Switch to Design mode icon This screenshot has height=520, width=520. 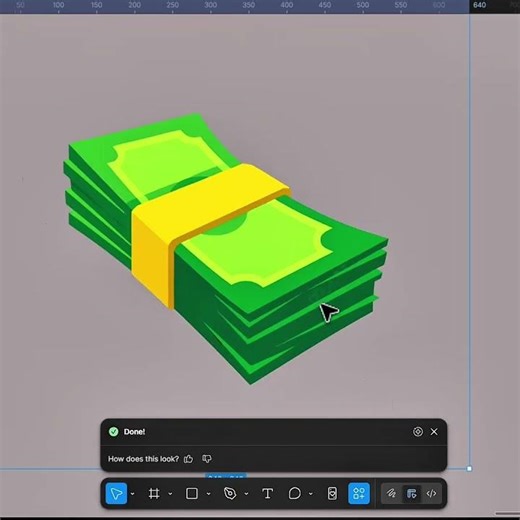(x=411, y=493)
